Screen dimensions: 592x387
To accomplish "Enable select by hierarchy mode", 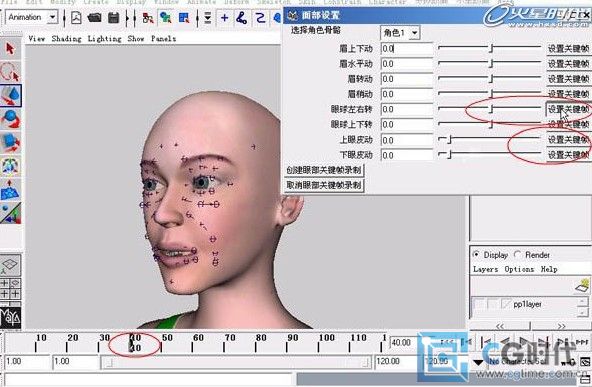I will click(x=148, y=18).
